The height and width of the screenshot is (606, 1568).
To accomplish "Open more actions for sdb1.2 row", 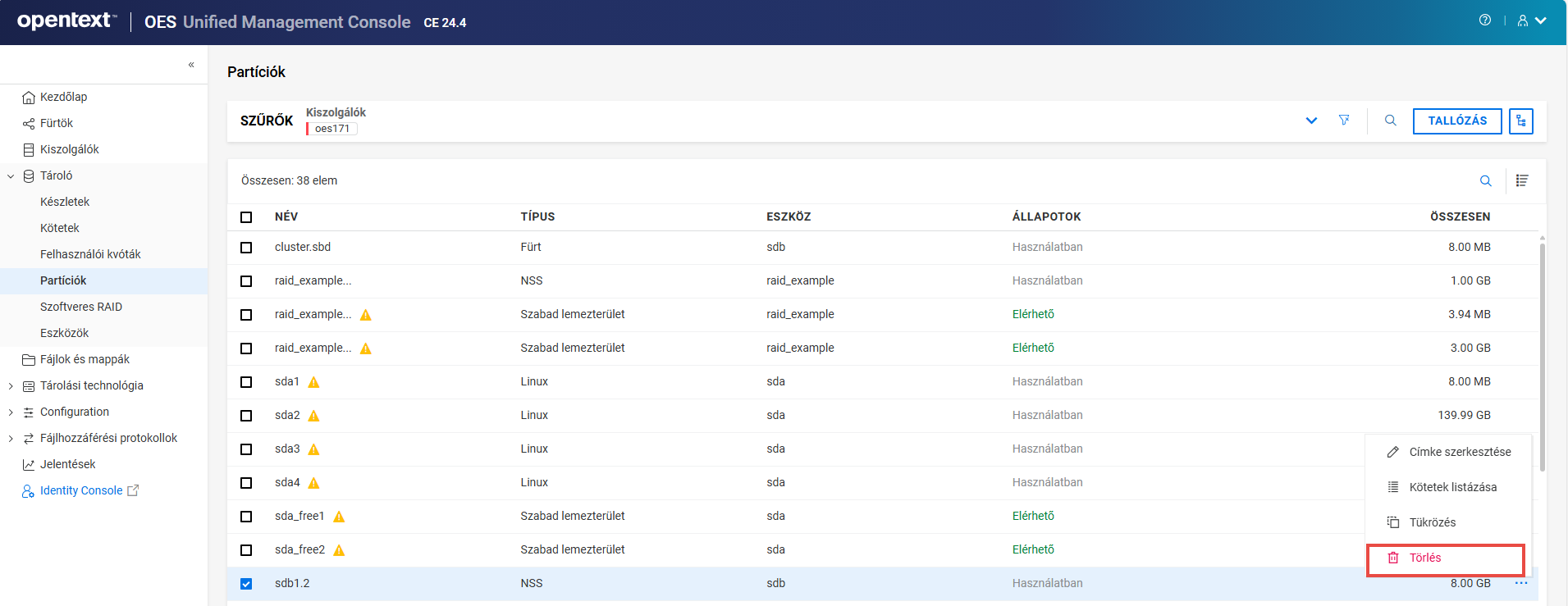I will point(1520,583).
